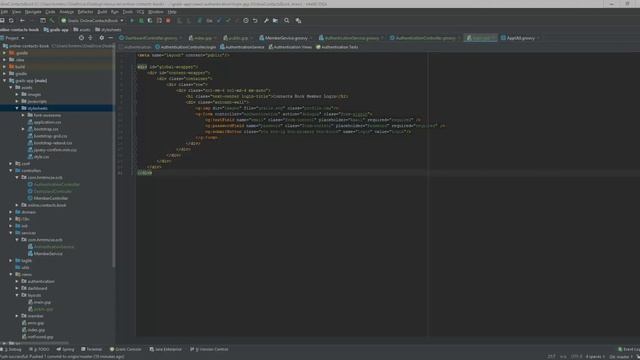The image size is (640, 360).
Task: Click the stylesheets breadcrumb in navigation bar
Action: point(108,30)
